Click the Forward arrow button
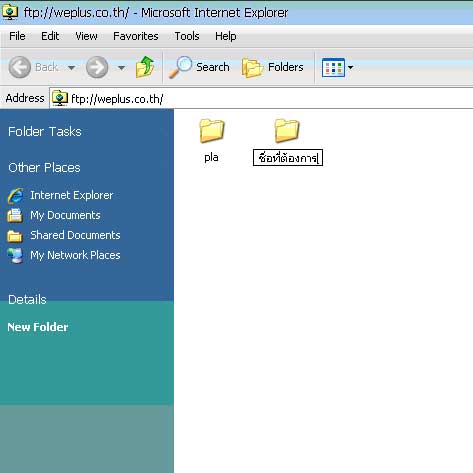Image resolution: width=473 pixels, height=473 pixels. (x=97, y=67)
